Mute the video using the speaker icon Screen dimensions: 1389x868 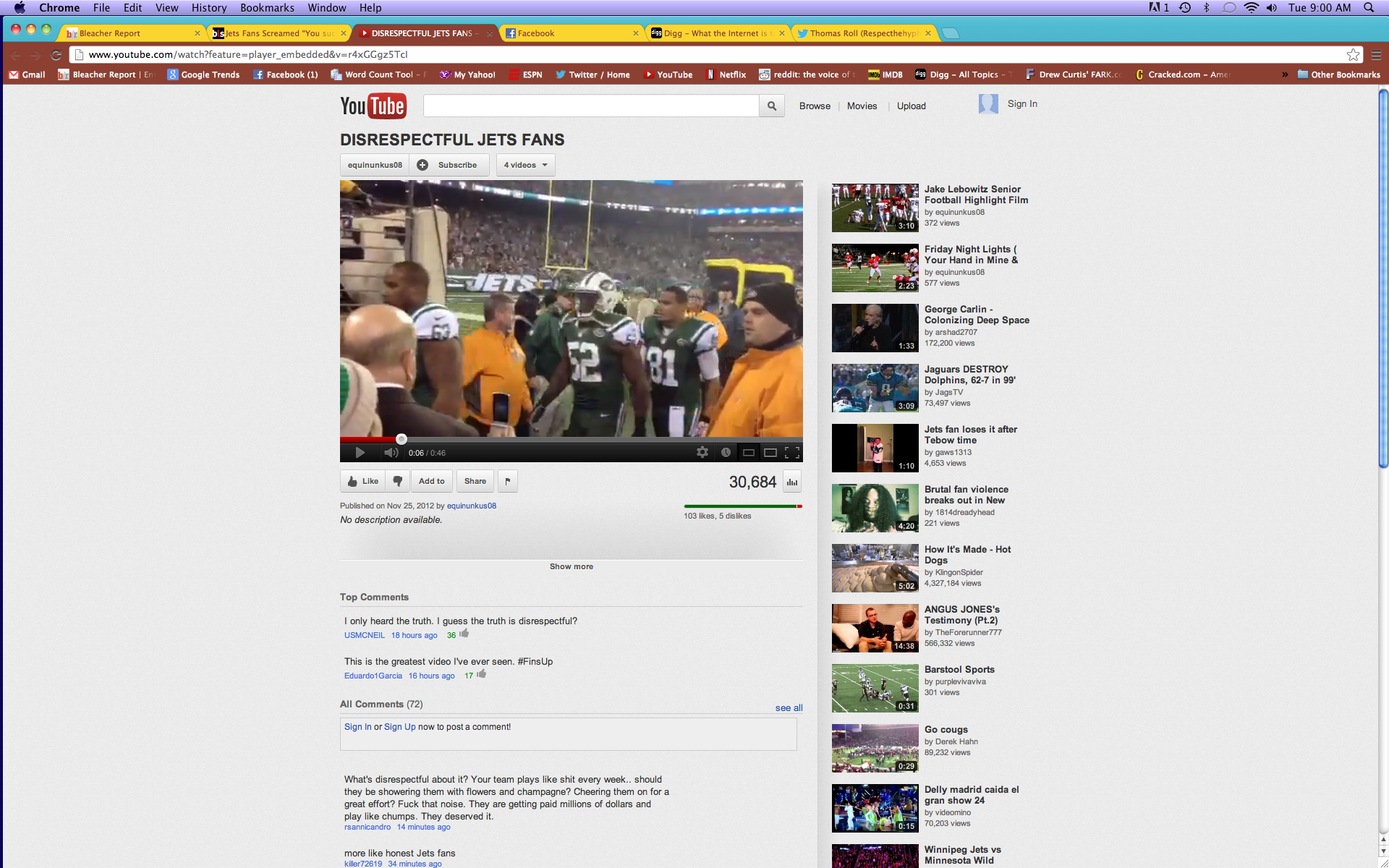tap(391, 453)
